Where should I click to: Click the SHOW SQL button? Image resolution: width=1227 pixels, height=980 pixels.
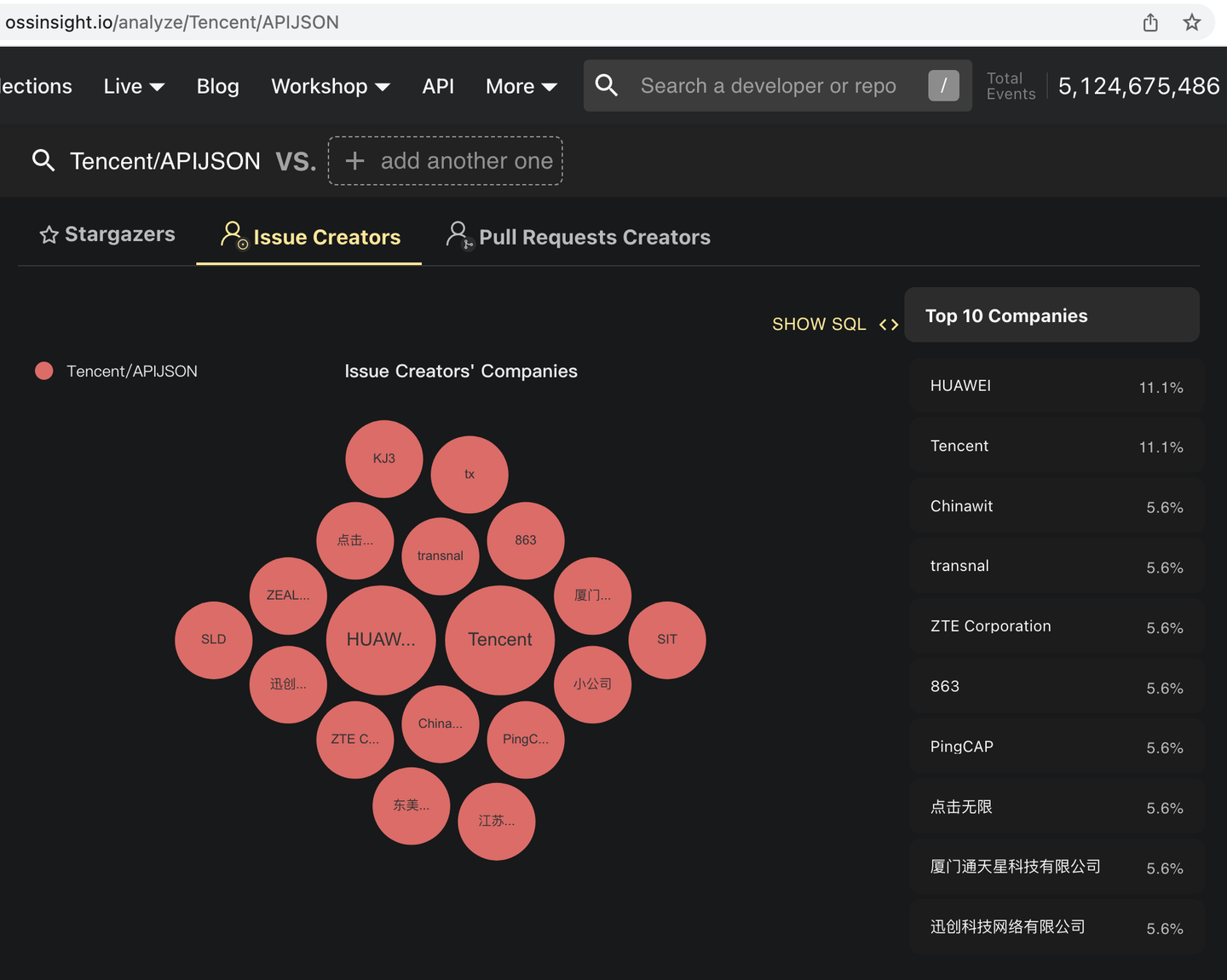(x=819, y=325)
